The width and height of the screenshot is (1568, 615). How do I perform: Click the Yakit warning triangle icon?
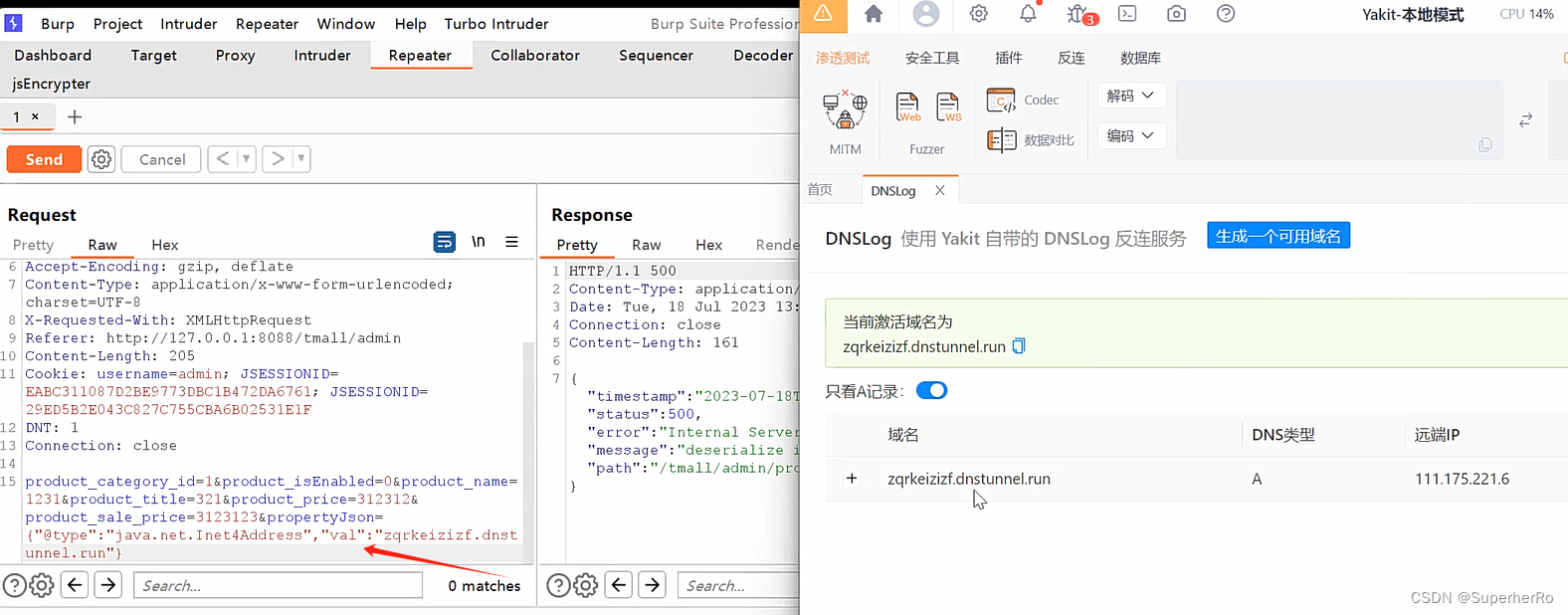pos(824,14)
